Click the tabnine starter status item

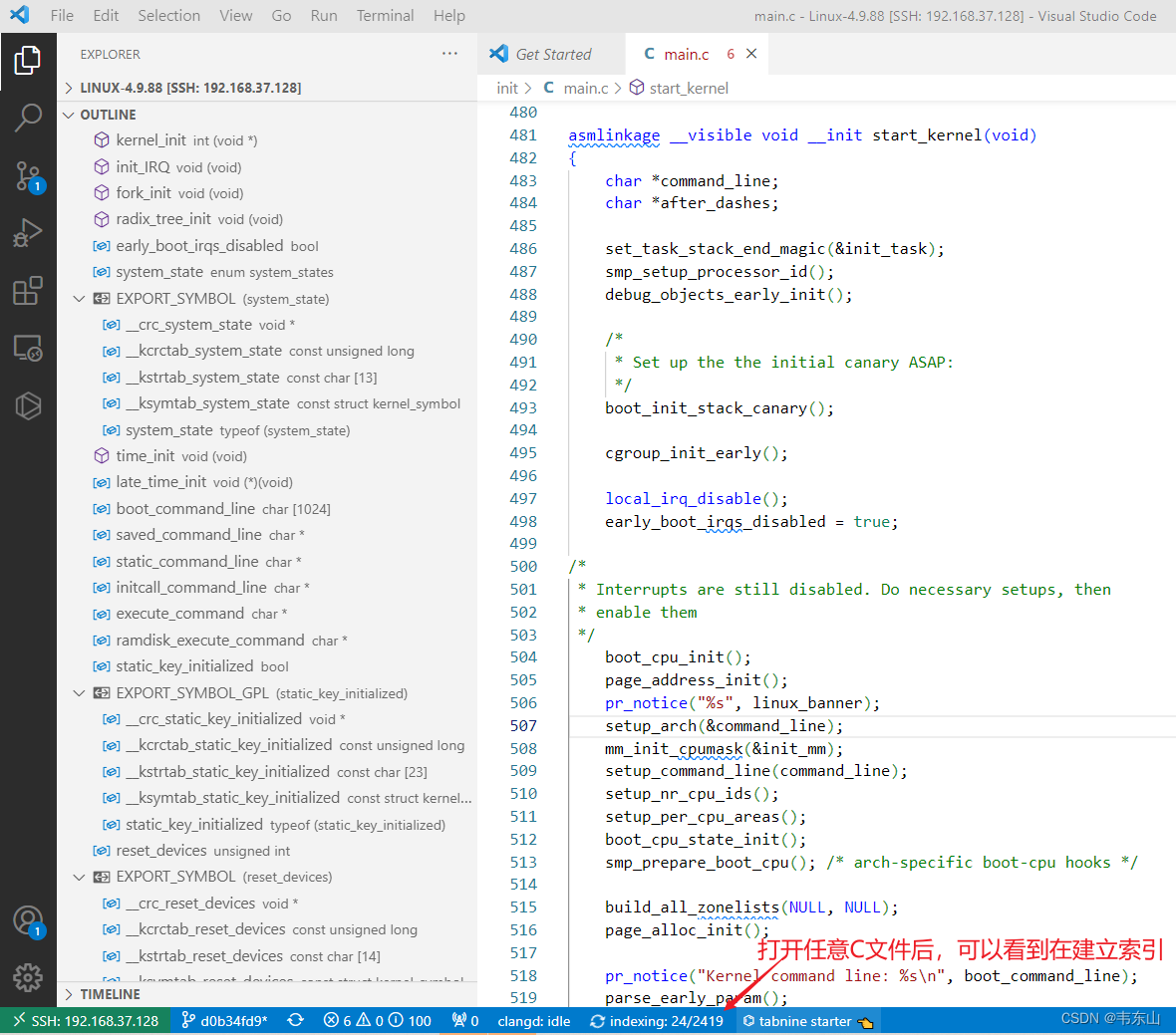pyautogui.click(x=808, y=1021)
